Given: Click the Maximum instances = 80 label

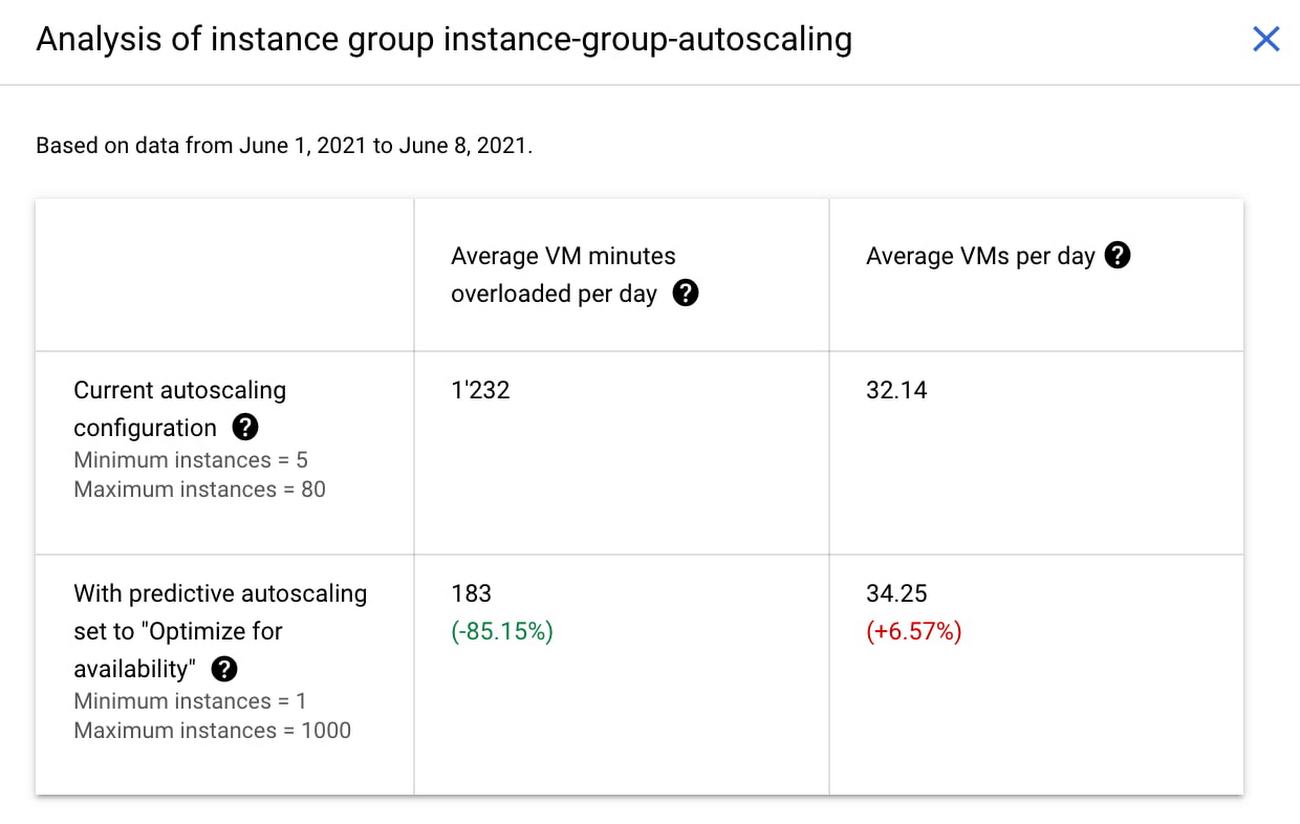Looking at the screenshot, I should pos(199,489).
